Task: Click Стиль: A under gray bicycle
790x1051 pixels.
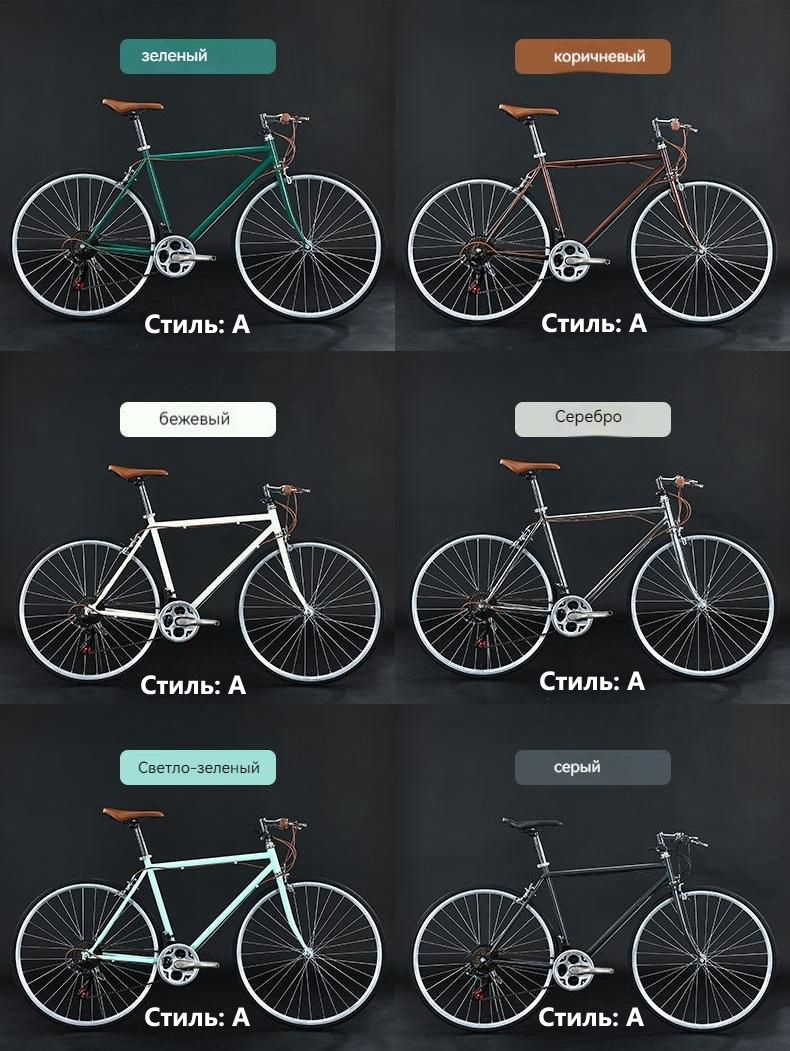Action: (591, 1017)
